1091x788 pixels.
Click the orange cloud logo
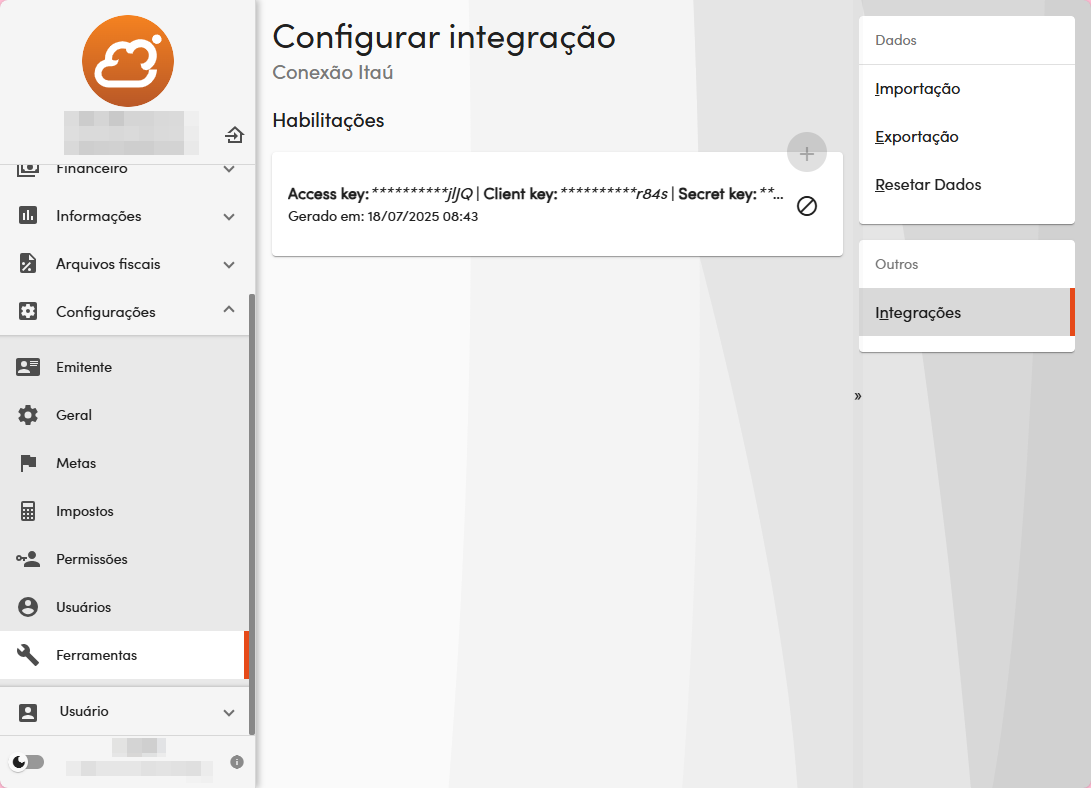[128, 61]
